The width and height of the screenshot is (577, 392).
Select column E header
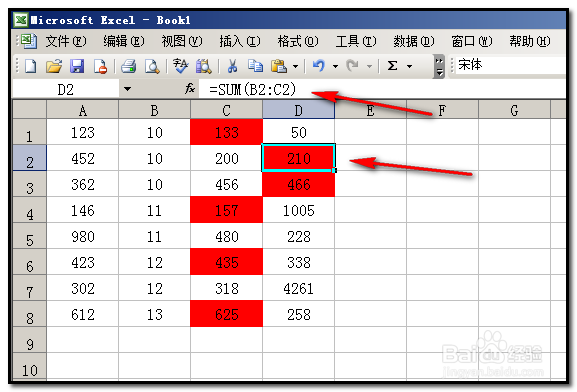coord(371,110)
